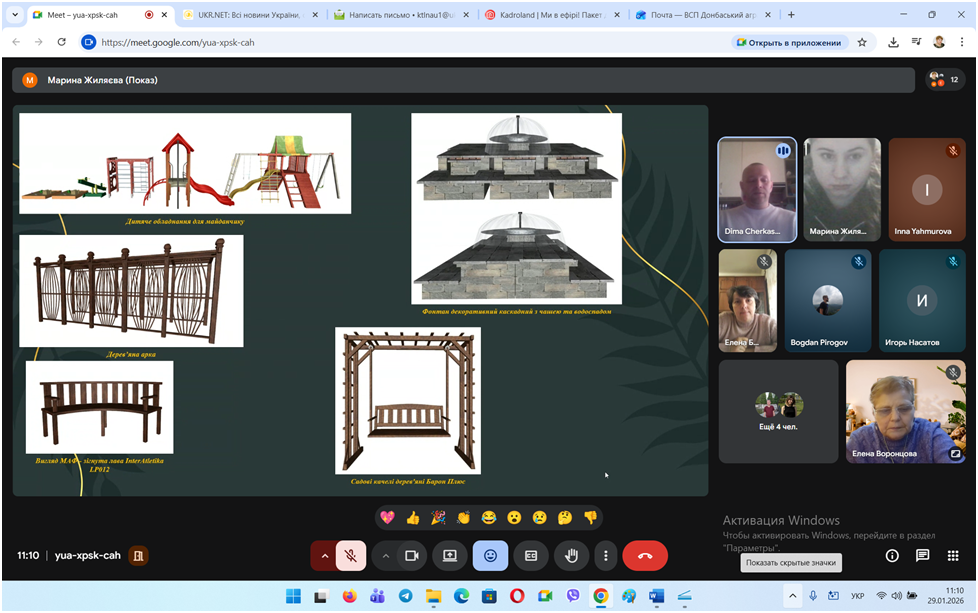Open the three-dot more options menu
978x613 pixels.
click(x=605, y=555)
